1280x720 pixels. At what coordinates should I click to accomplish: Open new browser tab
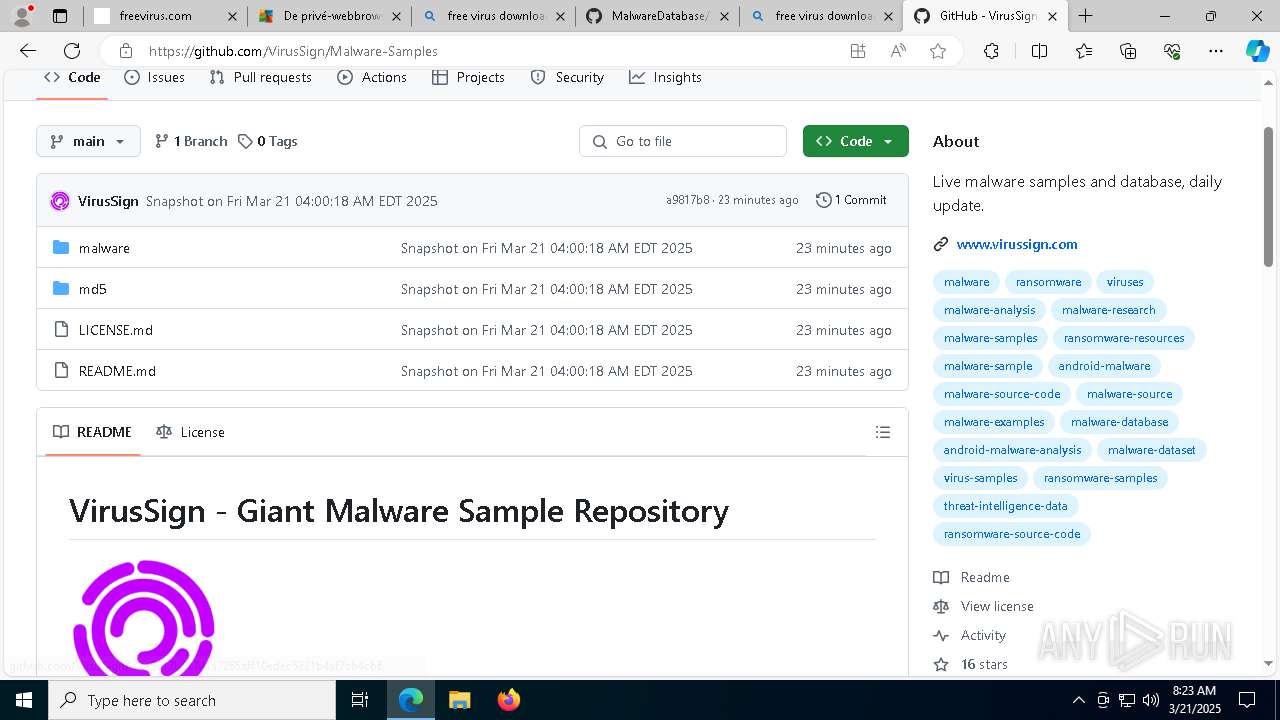point(1086,16)
